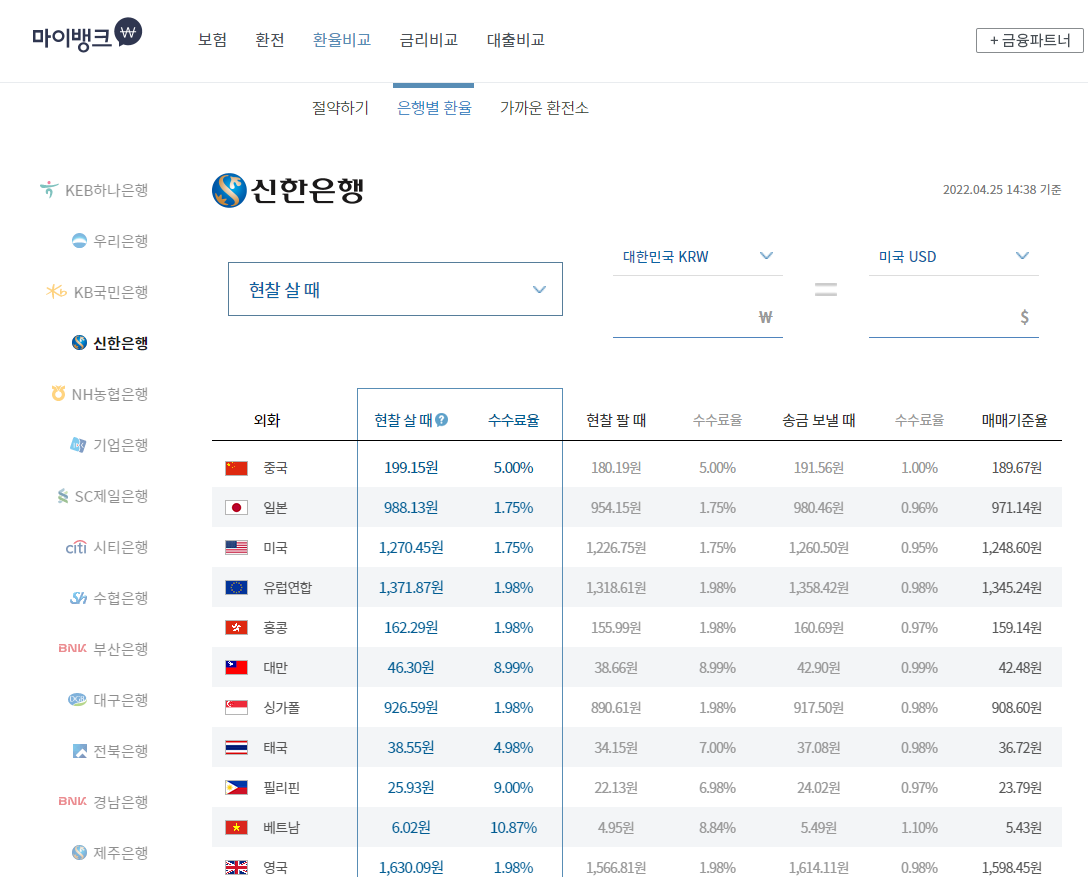The width and height of the screenshot is (1088, 877).
Task: Open the 보험 menu
Action: [x=212, y=40]
